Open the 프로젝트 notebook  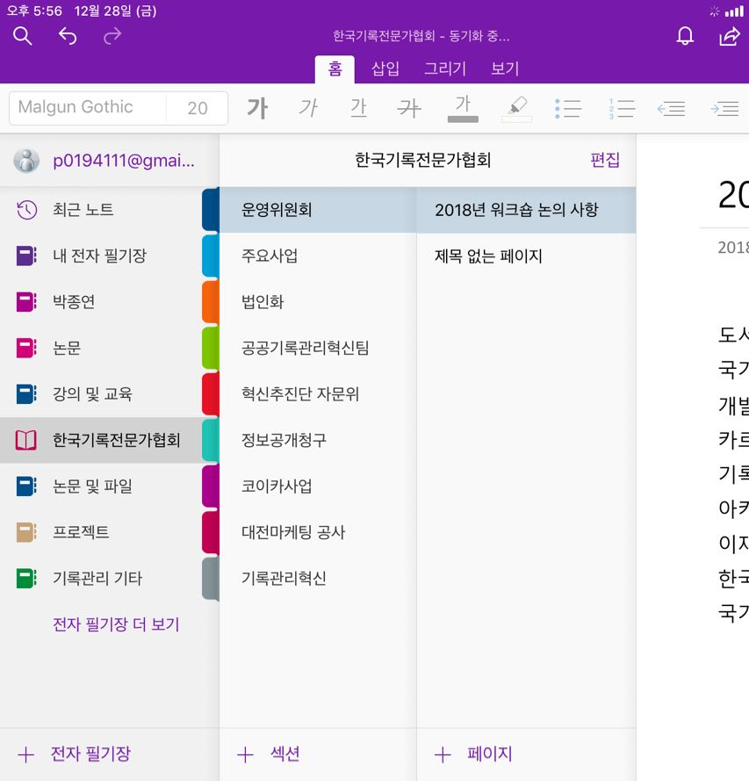[x=101, y=532]
